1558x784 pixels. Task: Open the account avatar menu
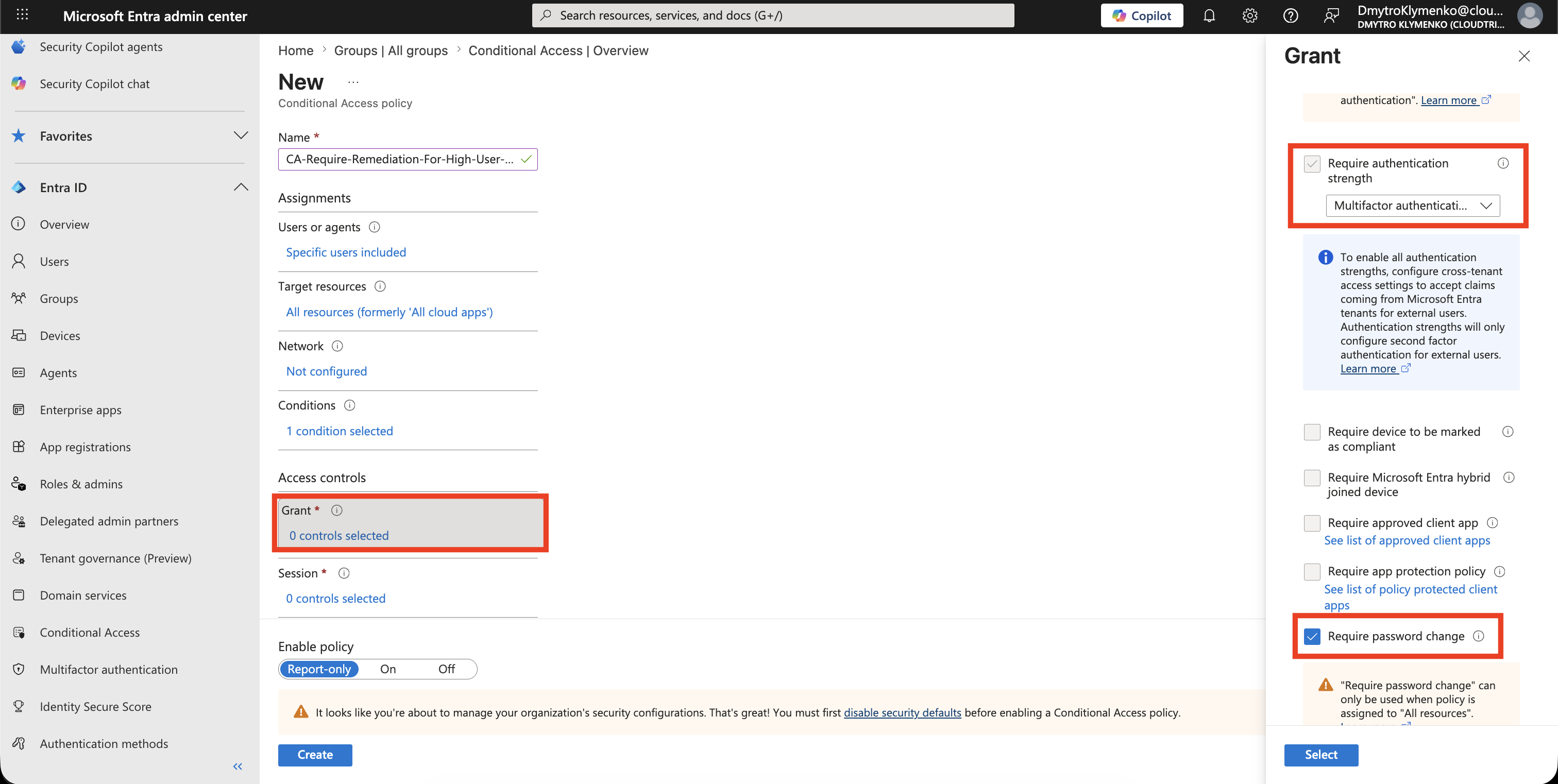1529,16
